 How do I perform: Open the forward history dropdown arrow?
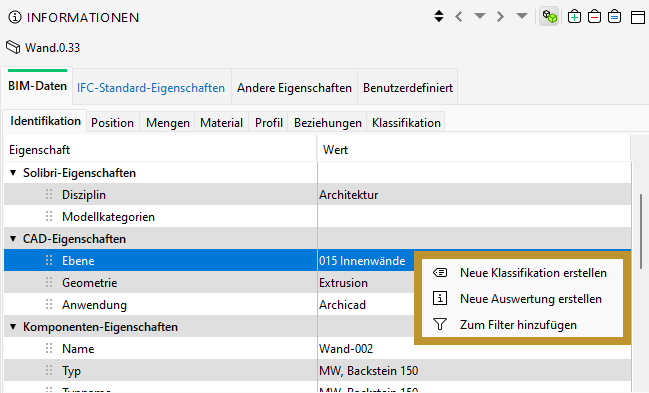tap(522, 16)
